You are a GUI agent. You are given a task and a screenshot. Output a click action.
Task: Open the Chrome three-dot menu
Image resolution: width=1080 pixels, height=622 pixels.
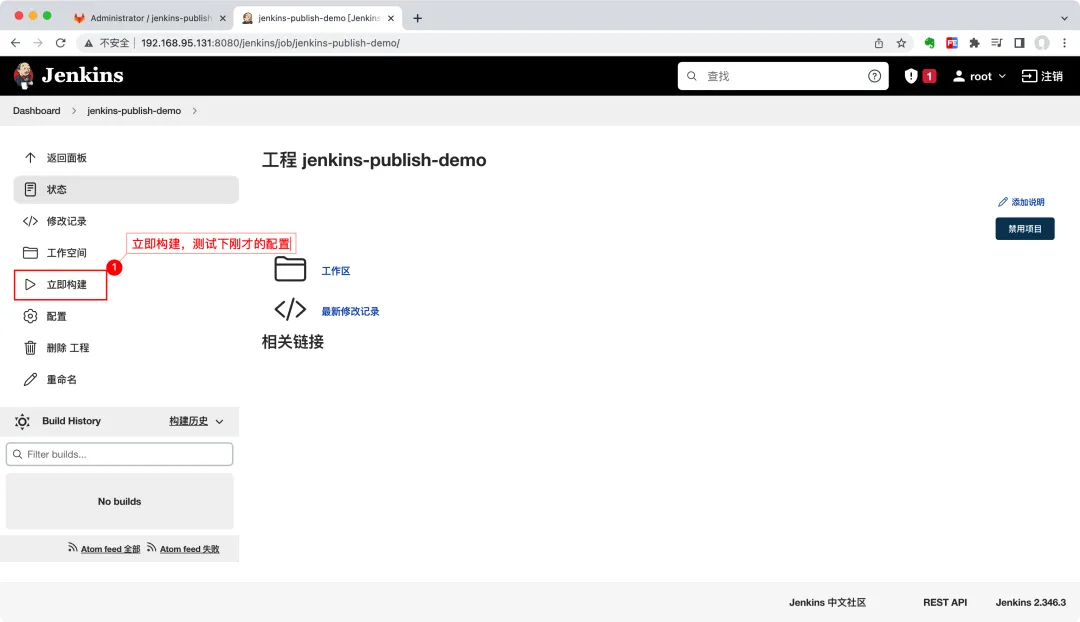point(1064,43)
